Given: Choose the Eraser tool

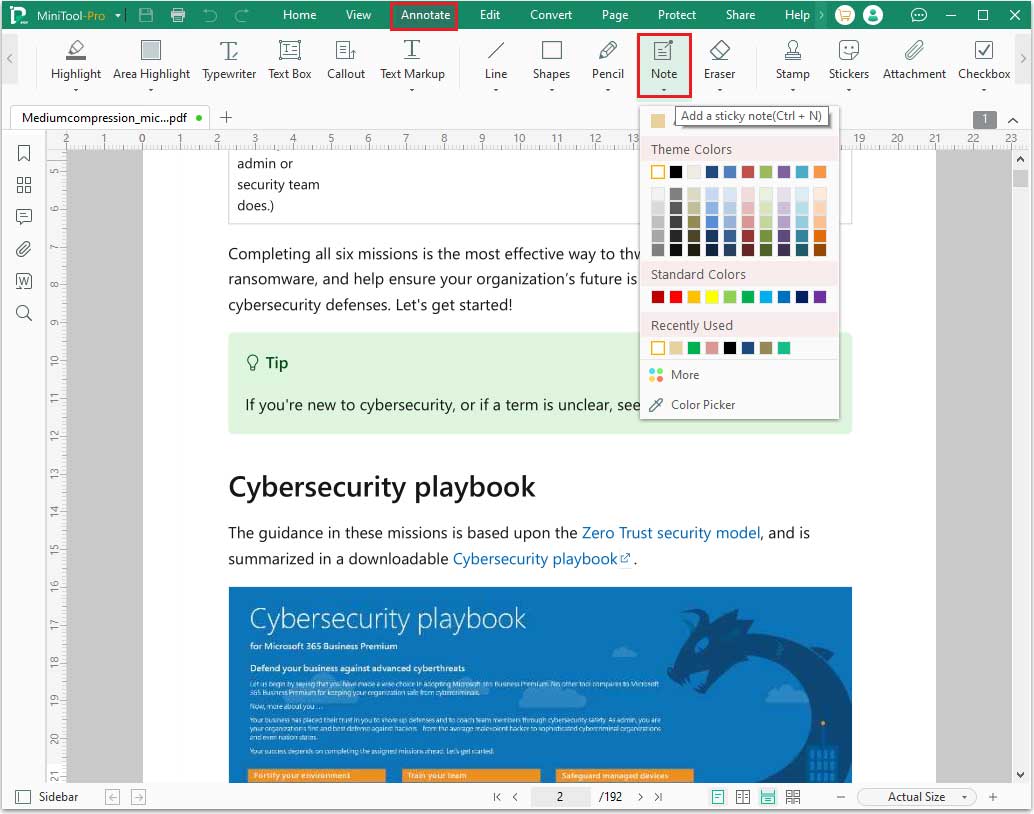Looking at the screenshot, I should (x=720, y=64).
